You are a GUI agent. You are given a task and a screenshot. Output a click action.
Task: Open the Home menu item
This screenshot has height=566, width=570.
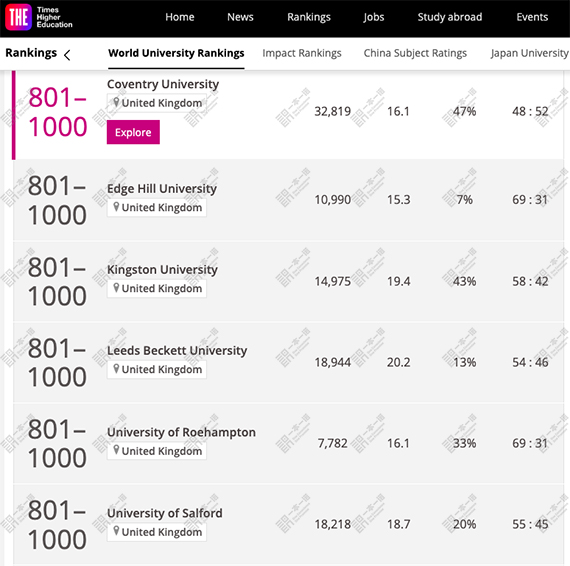[x=180, y=17]
